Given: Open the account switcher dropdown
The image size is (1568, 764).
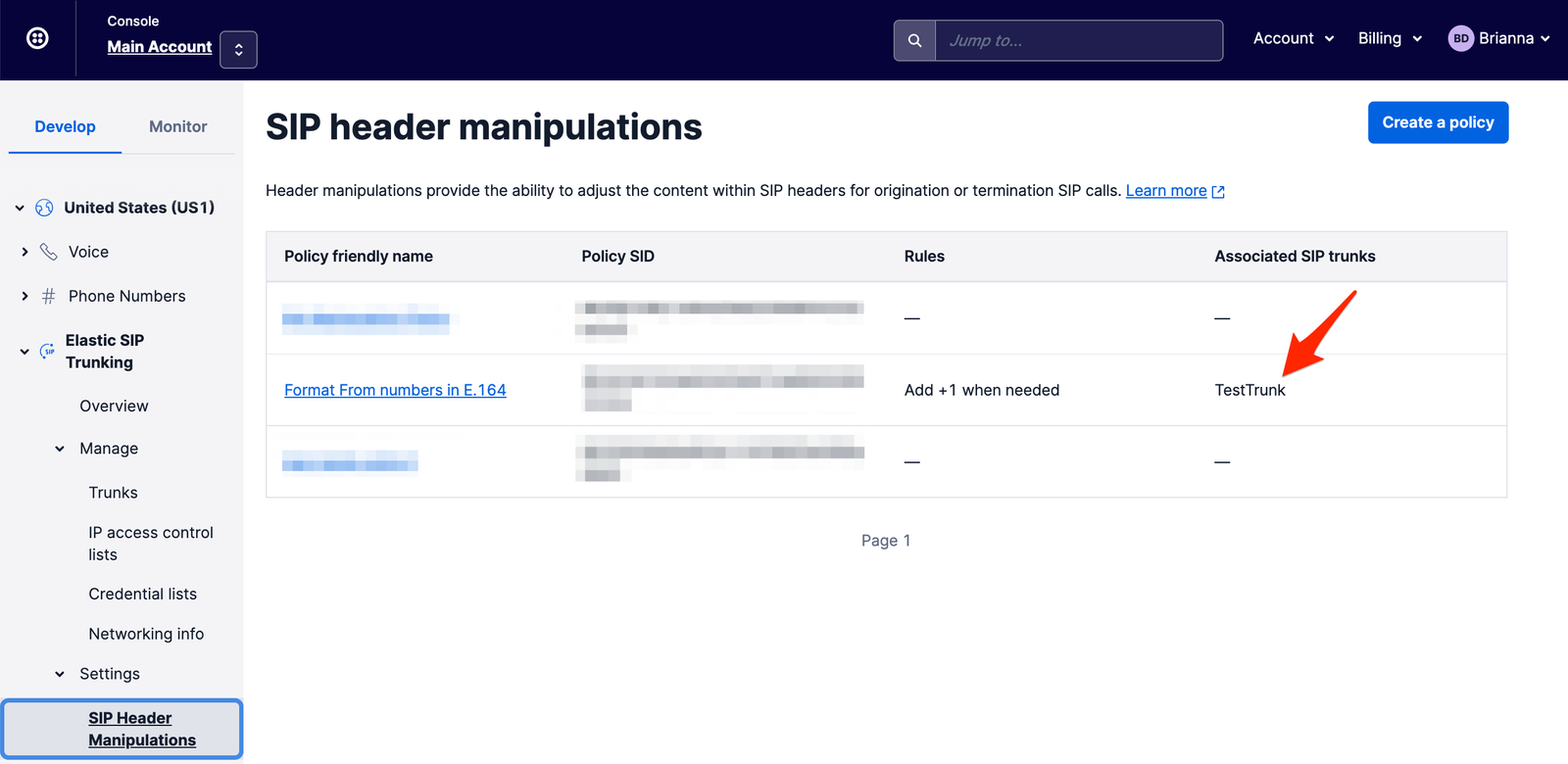Looking at the screenshot, I should [238, 50].
